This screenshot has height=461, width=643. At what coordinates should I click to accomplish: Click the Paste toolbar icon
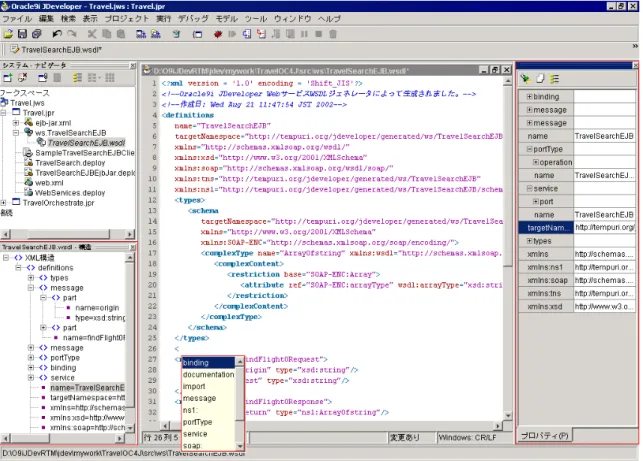point(121,34)
